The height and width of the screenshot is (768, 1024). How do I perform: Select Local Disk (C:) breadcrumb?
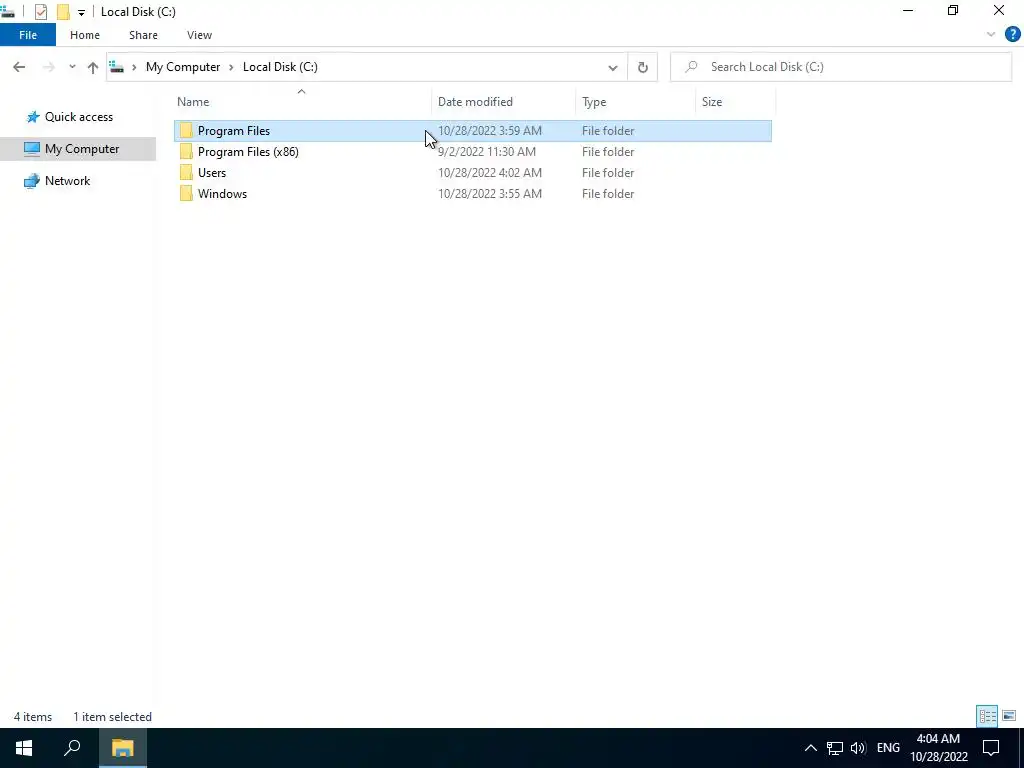pyautogui.click(x=280, y=67)
